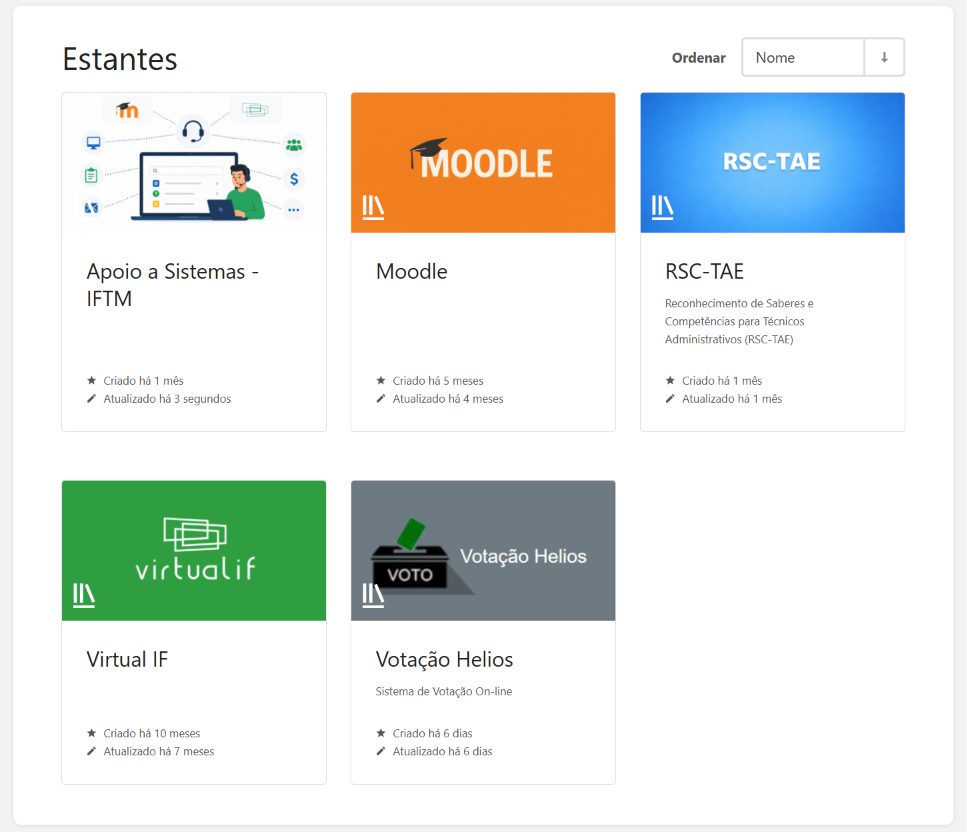
Task: Click 'Atualizado há 4 meses' text
Action: 448,399
